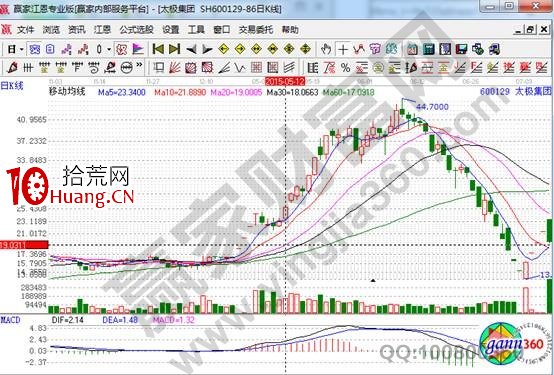Select the red Gann fan lines tool
The width and height of the screenshot is (554, 375).
coord(175,67)
